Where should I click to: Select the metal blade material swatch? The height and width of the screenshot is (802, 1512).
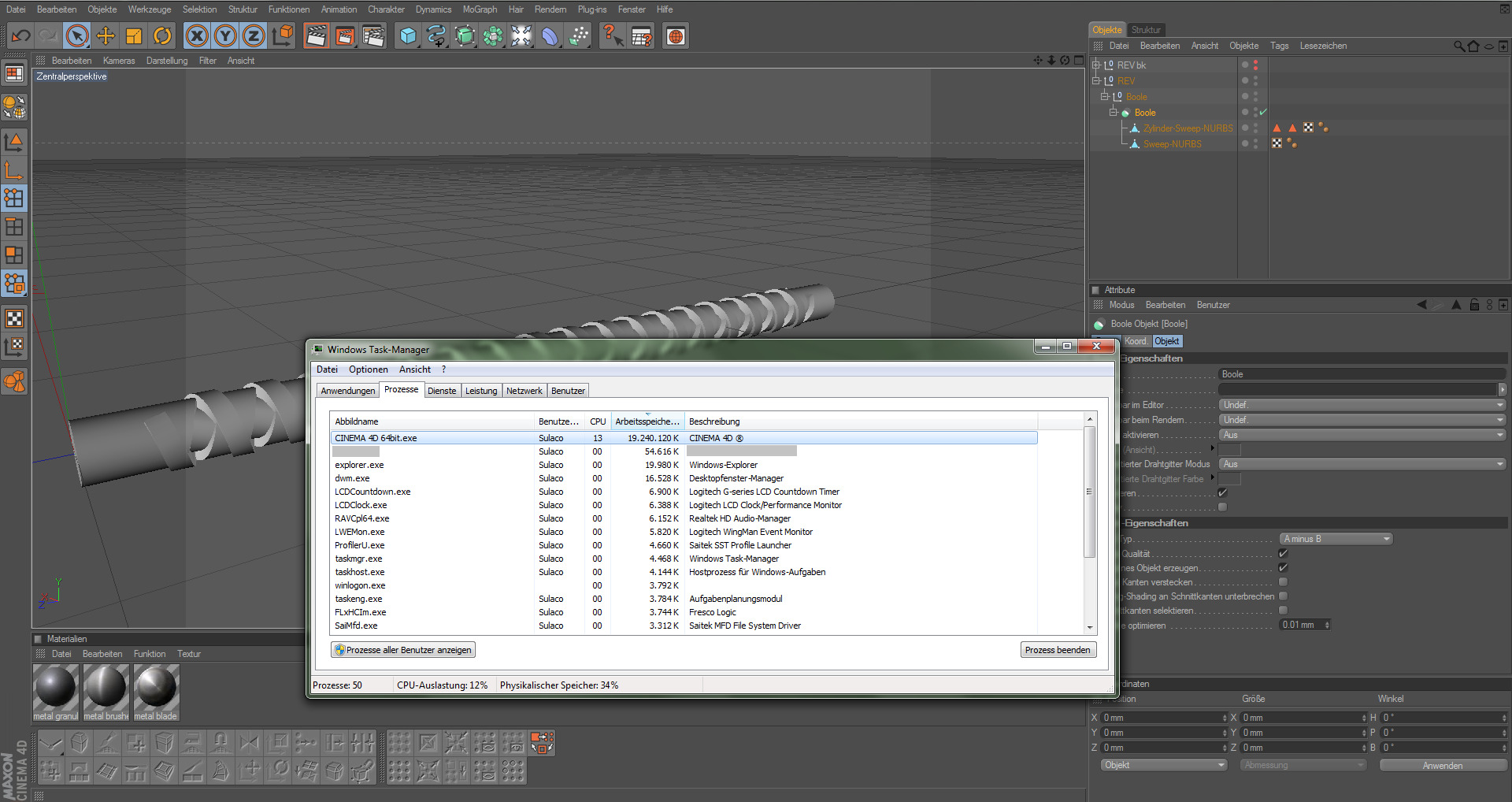156,688
